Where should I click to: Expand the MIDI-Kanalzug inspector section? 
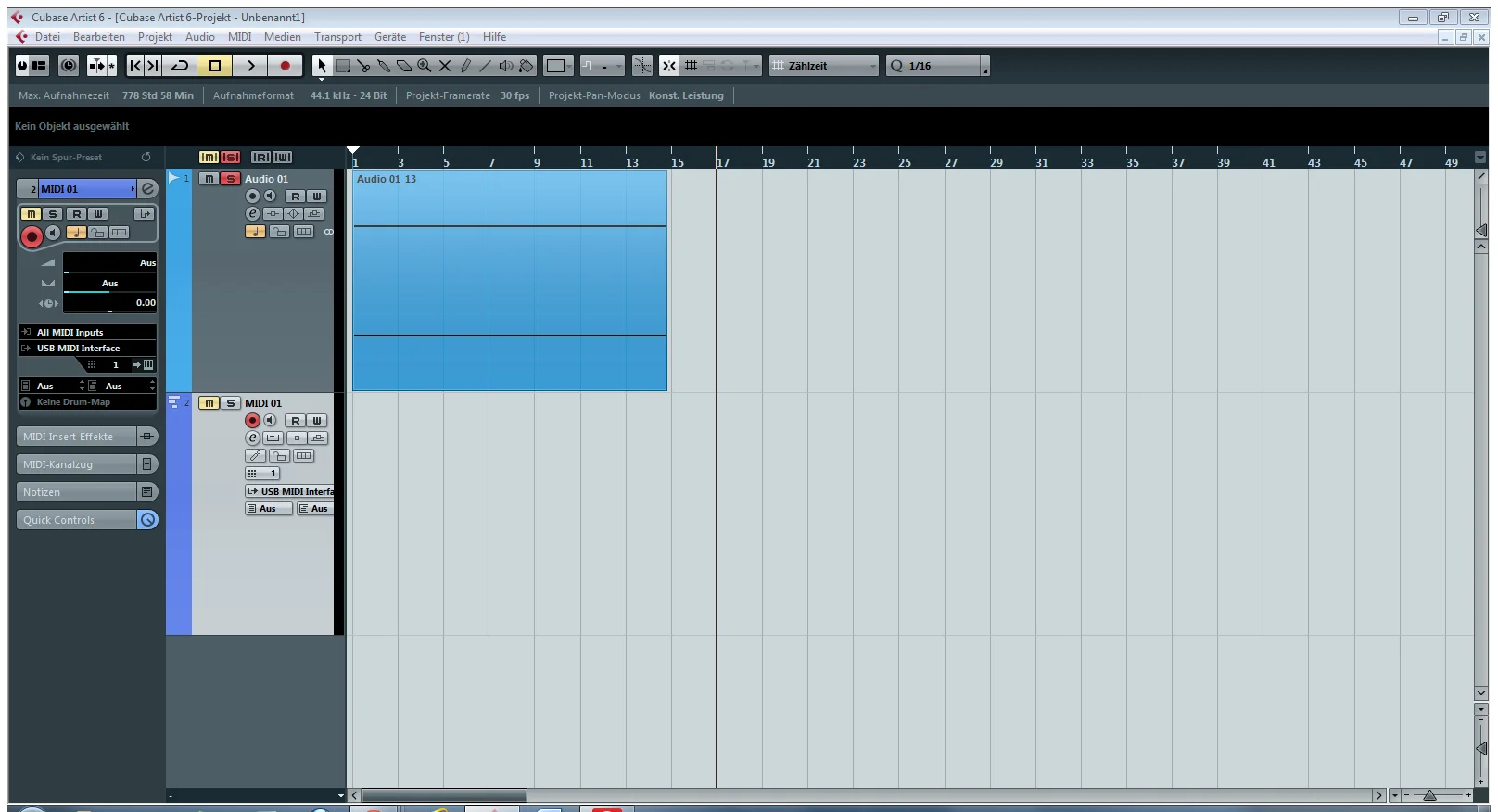point(87,464)
